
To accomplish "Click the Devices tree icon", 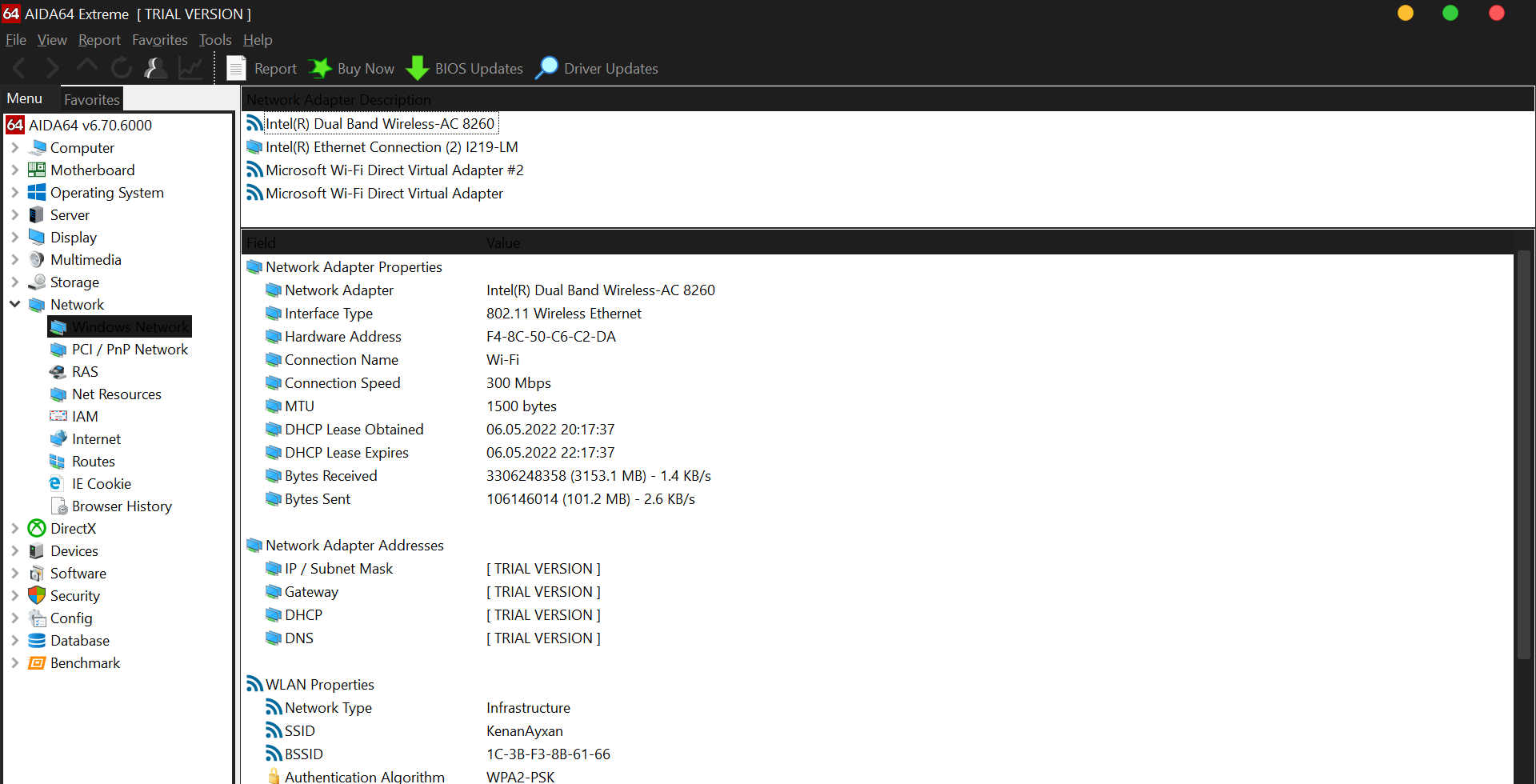I will 37,550.
